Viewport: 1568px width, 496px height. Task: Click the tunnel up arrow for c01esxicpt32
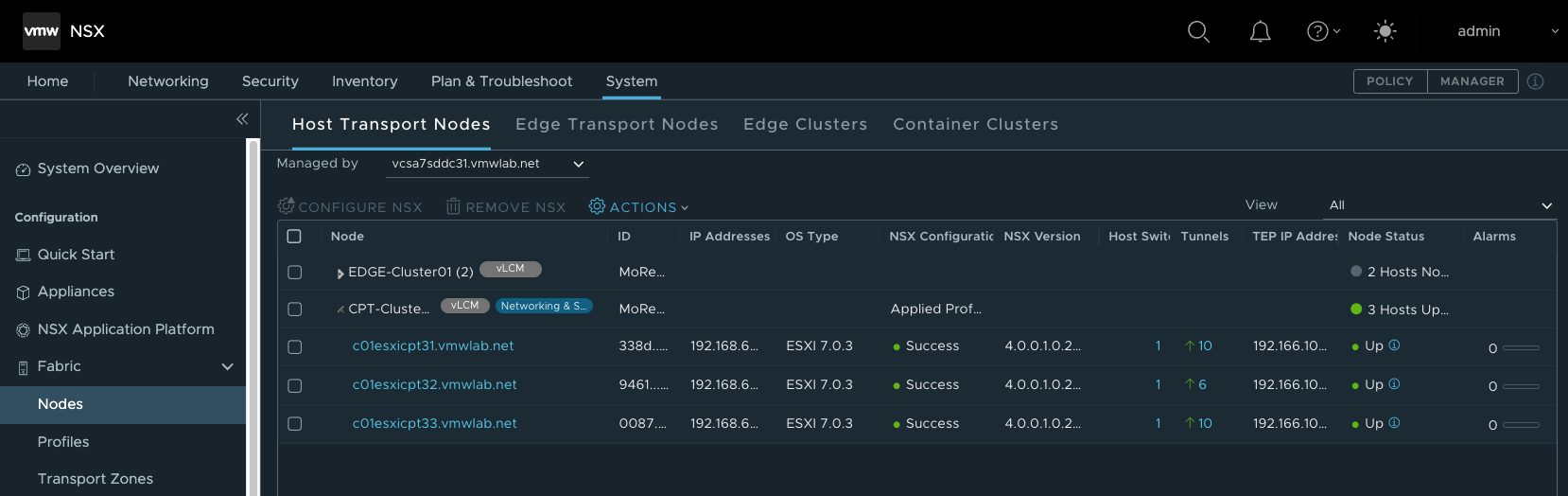pos(1190,384)
